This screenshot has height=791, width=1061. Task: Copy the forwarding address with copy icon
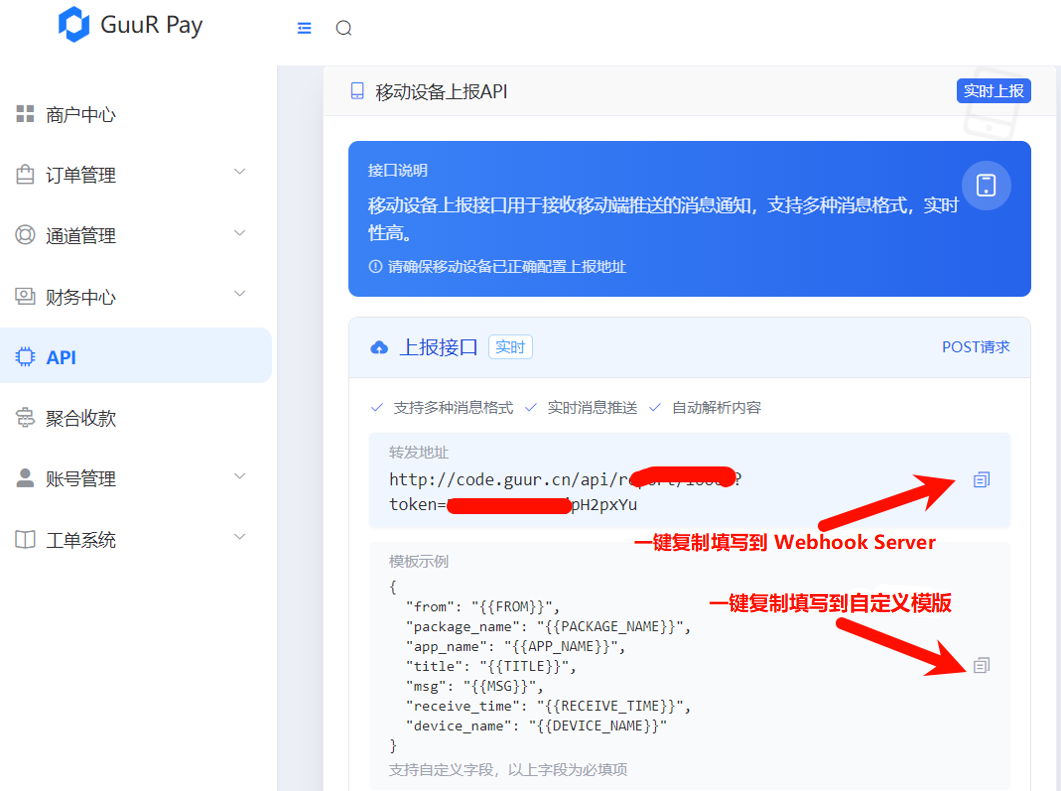tap(981, 480)
